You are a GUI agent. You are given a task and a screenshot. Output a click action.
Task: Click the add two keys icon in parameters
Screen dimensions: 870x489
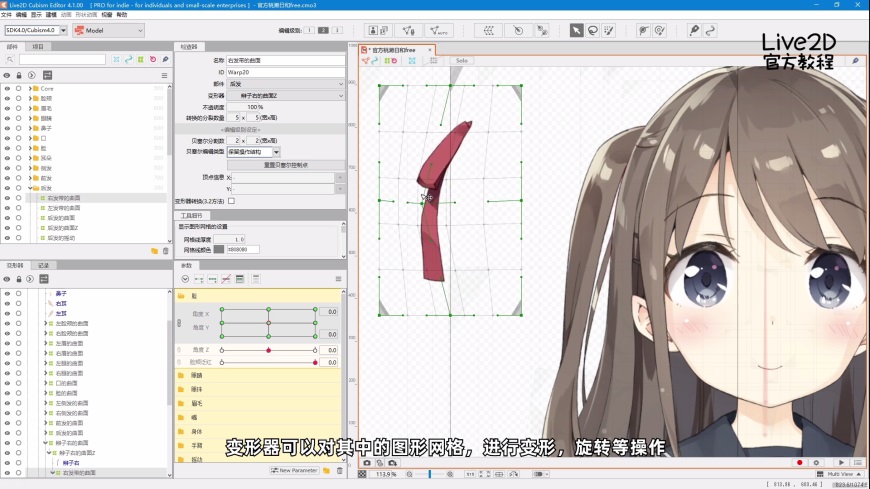pyautogui.click(x=199, y=279)
